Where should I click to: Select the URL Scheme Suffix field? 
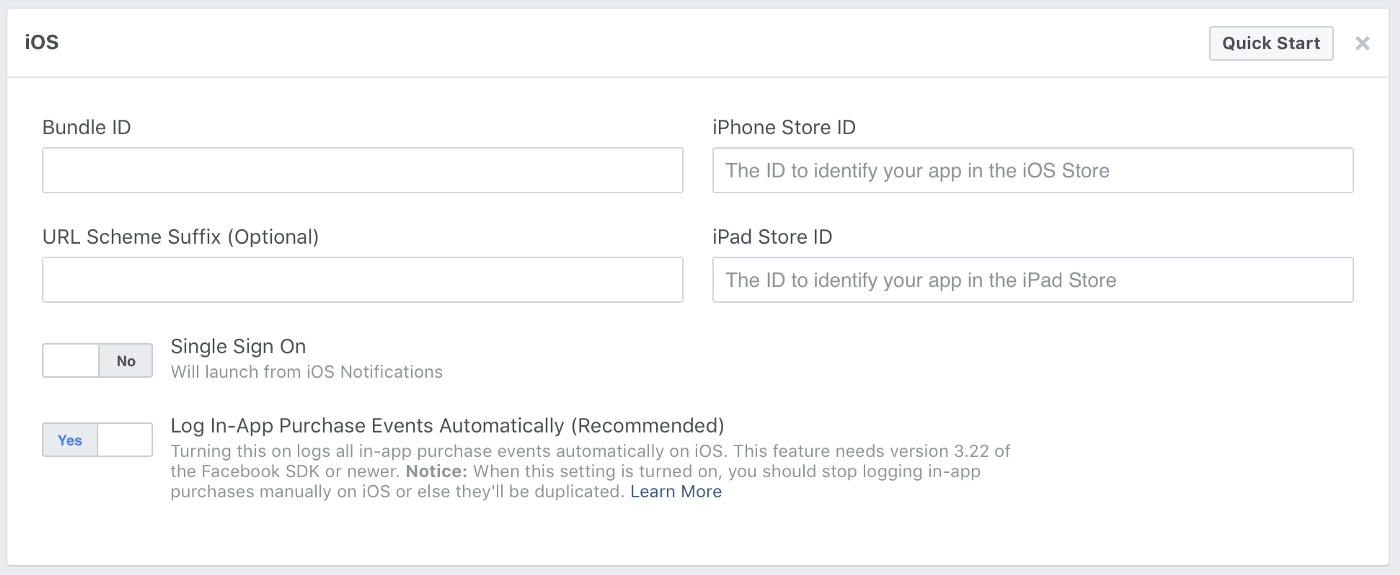362,280
